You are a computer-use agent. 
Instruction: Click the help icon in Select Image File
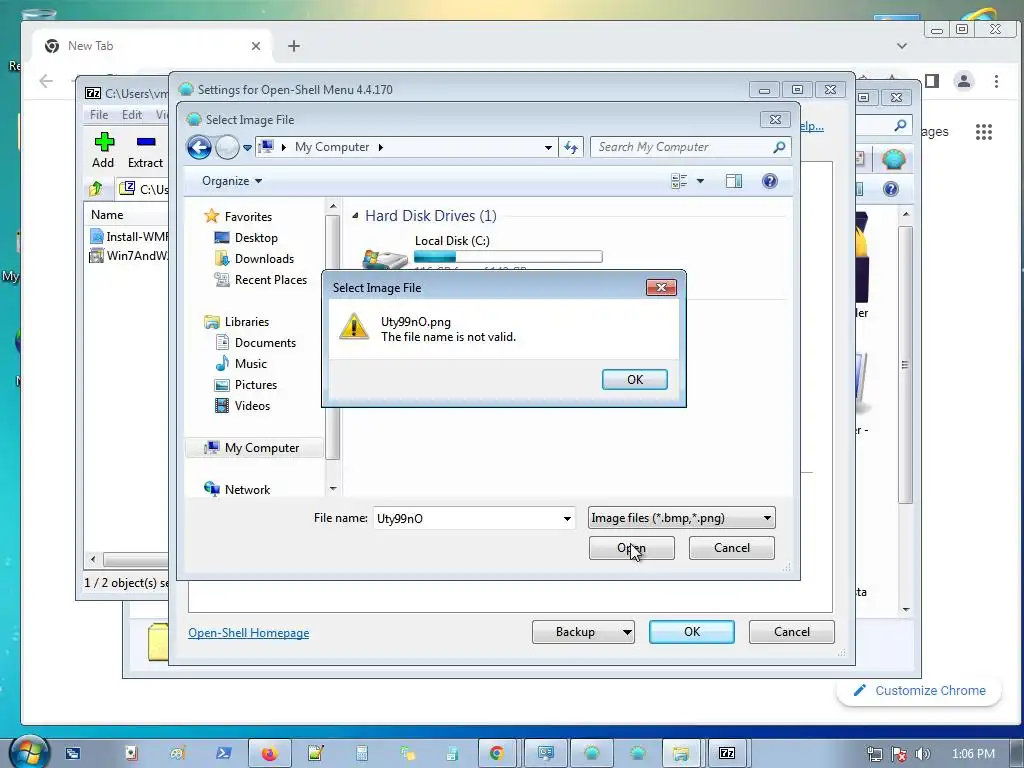[769, 181]
